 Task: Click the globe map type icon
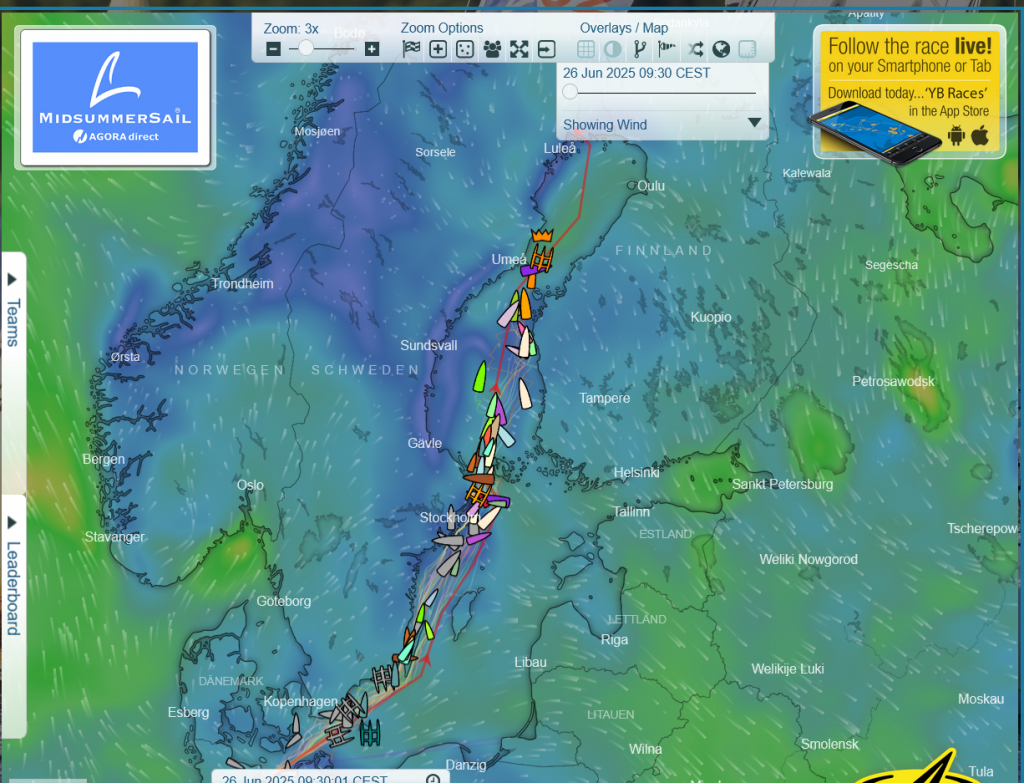pos(720,49)
